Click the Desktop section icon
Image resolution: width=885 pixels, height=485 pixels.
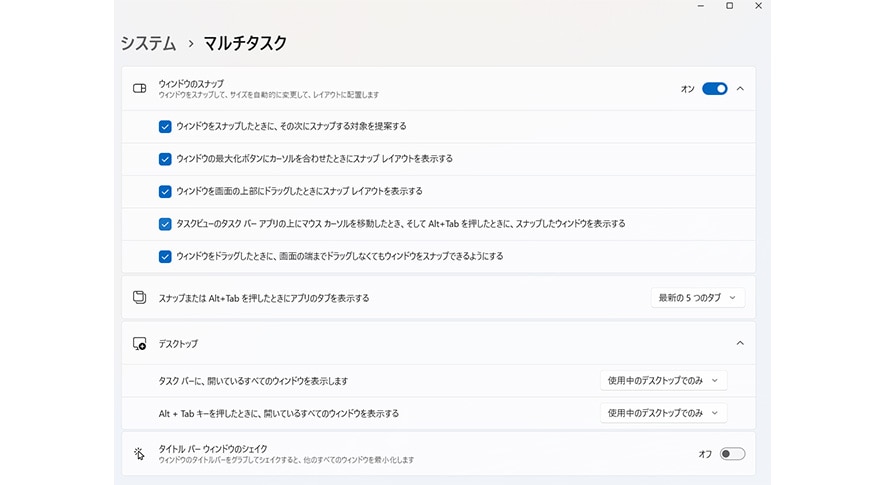[x=139, y=343]
